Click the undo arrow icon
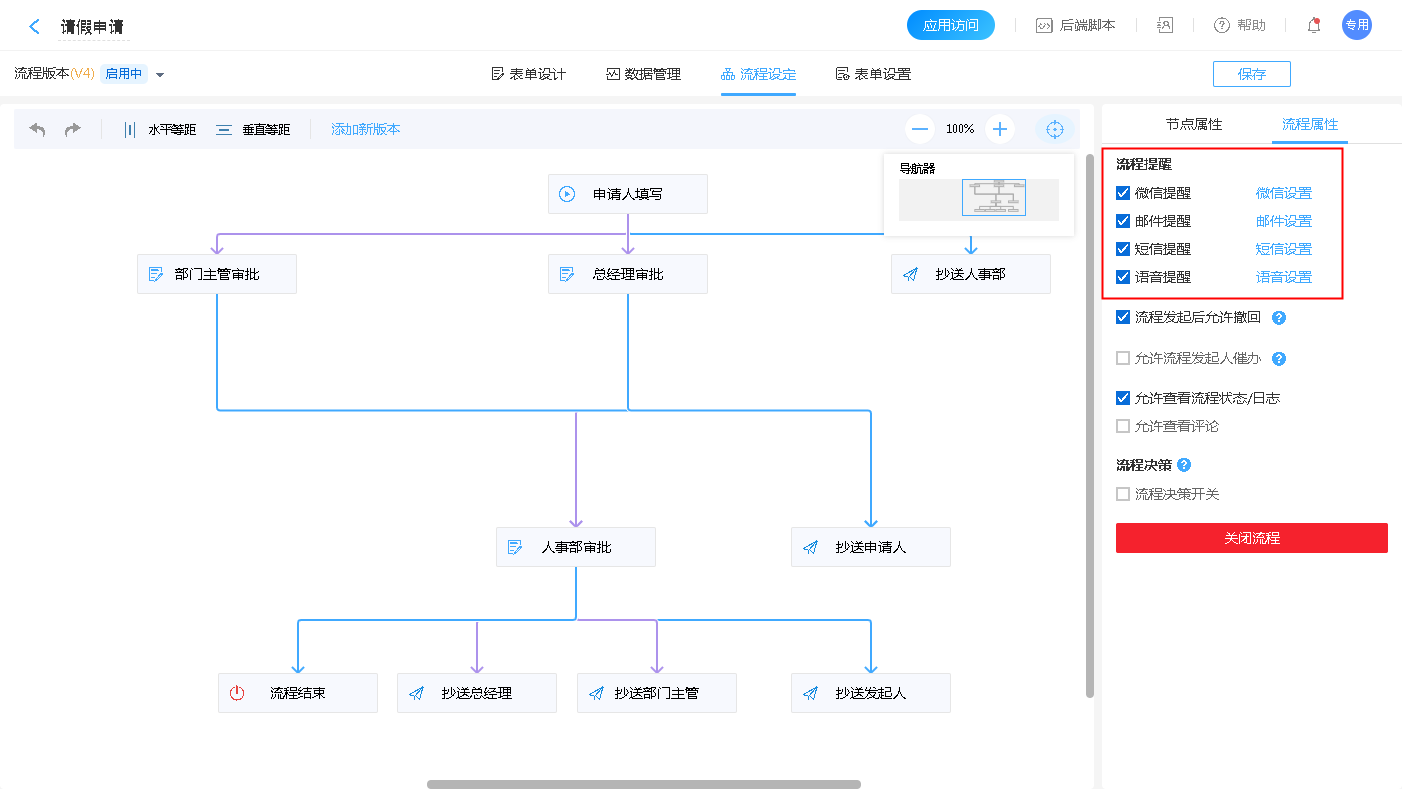 pyautogui.click(x=38, y=129)
